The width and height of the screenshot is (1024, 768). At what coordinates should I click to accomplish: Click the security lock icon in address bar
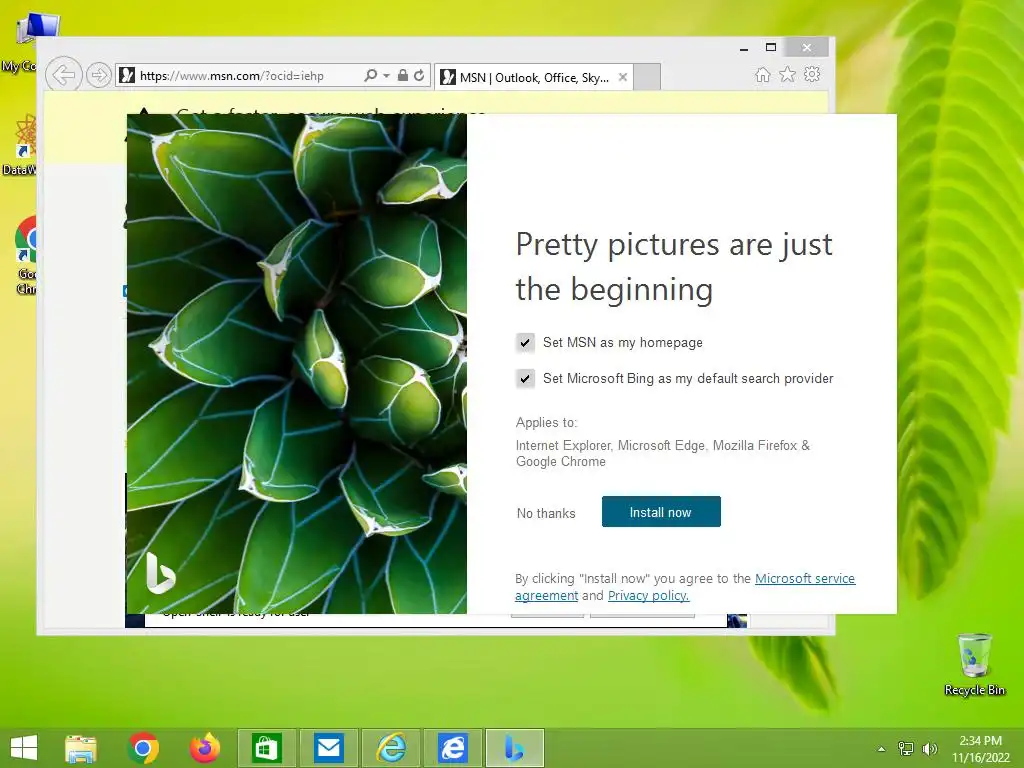(x=403, y=76)
